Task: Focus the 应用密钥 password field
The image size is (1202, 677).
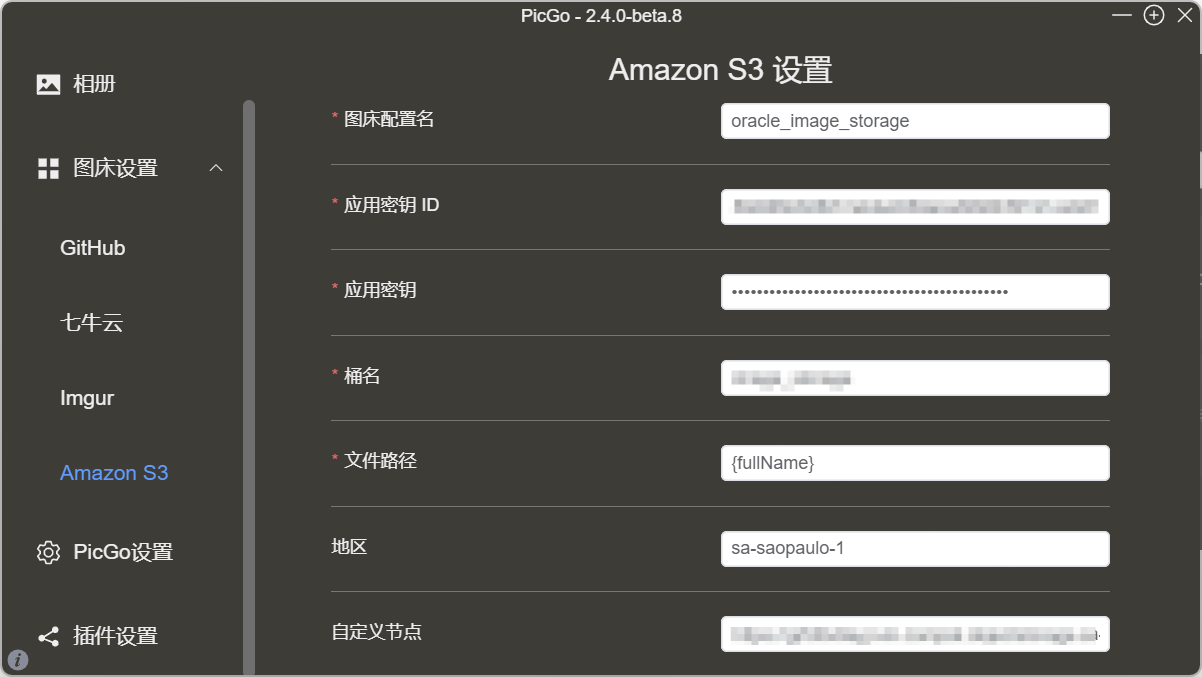Action: tap(915, 292)
